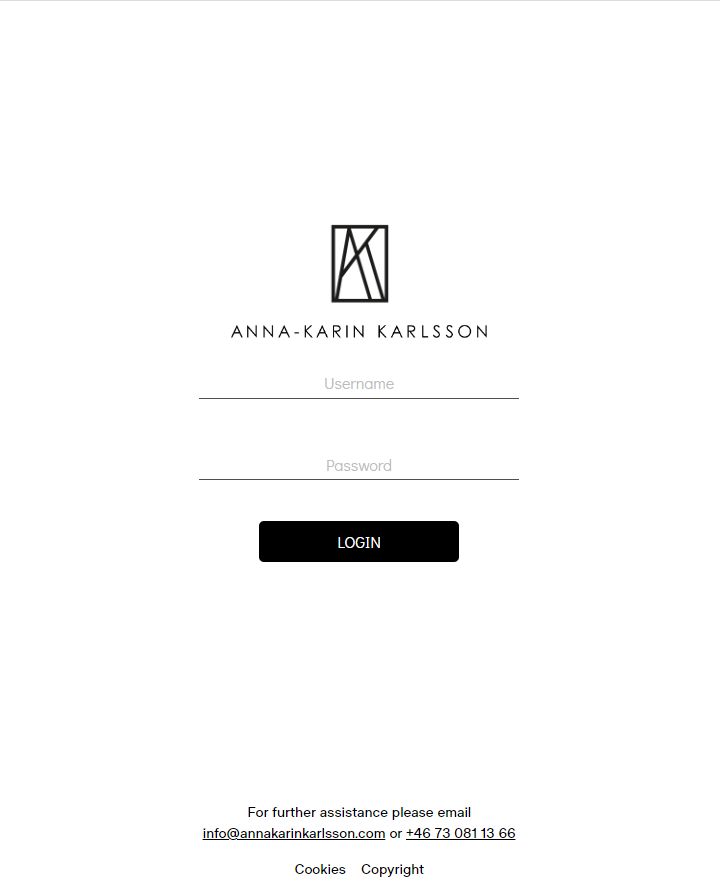Open the info@annakarinkarlsson.com email link
Viewport: 720px width, 895px height.
(294, 833)
